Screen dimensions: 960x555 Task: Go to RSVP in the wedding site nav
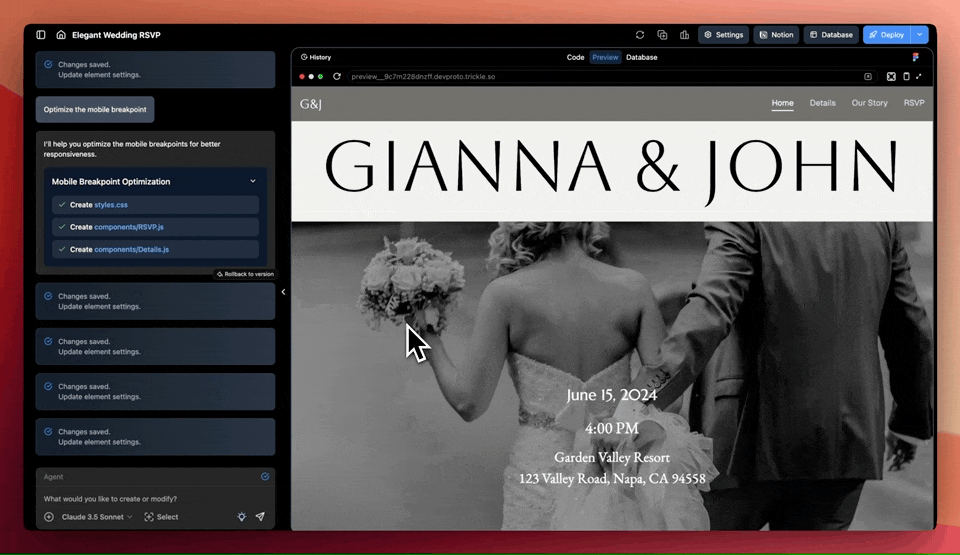(914, 103)
